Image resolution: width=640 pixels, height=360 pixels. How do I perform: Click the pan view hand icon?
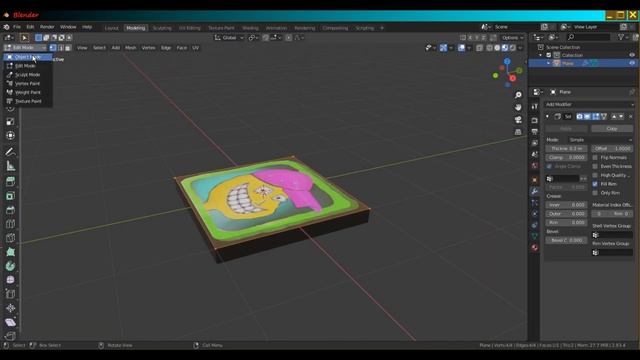[518, 107]
